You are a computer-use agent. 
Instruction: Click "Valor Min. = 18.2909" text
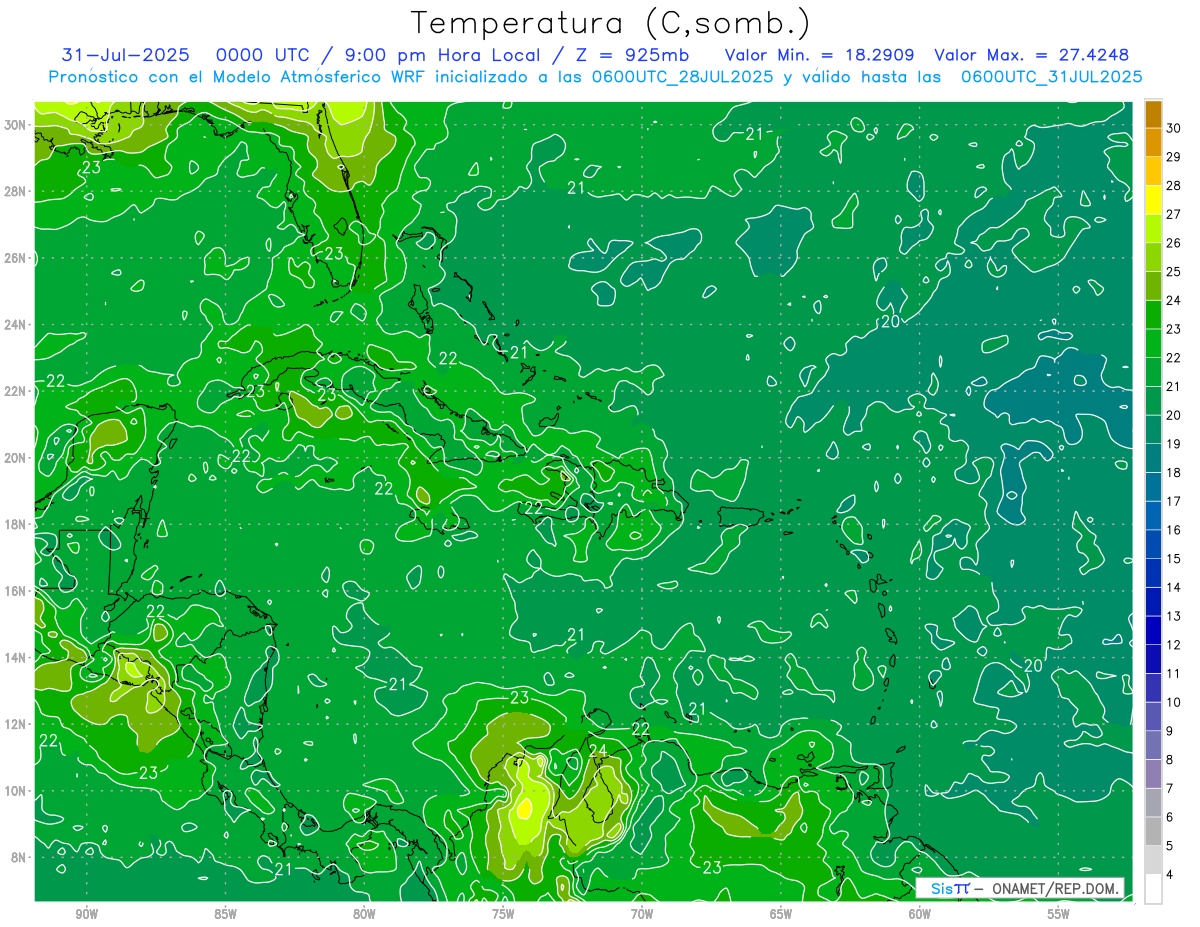point(819,54)
